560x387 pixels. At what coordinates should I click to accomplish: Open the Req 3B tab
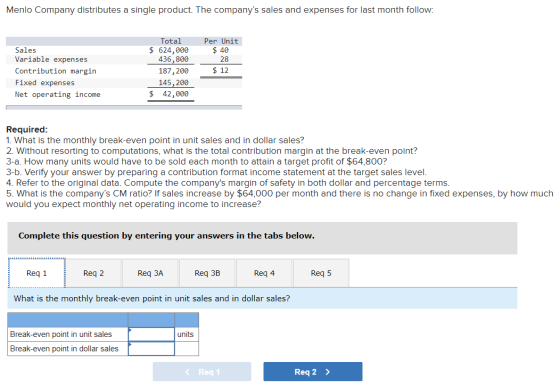pyautogui.click(x=207, y=273)
